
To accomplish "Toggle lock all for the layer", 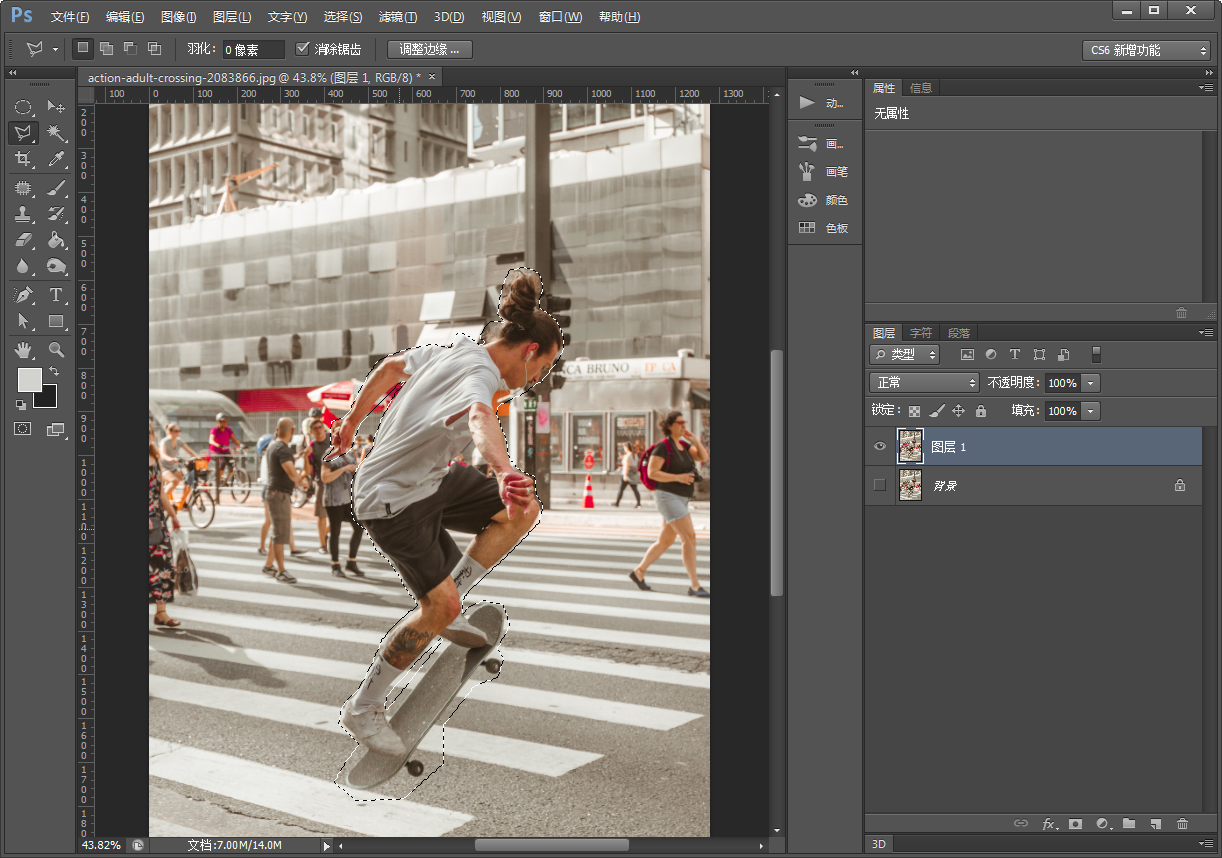I will pyautogui.click(x=981, y=411).
